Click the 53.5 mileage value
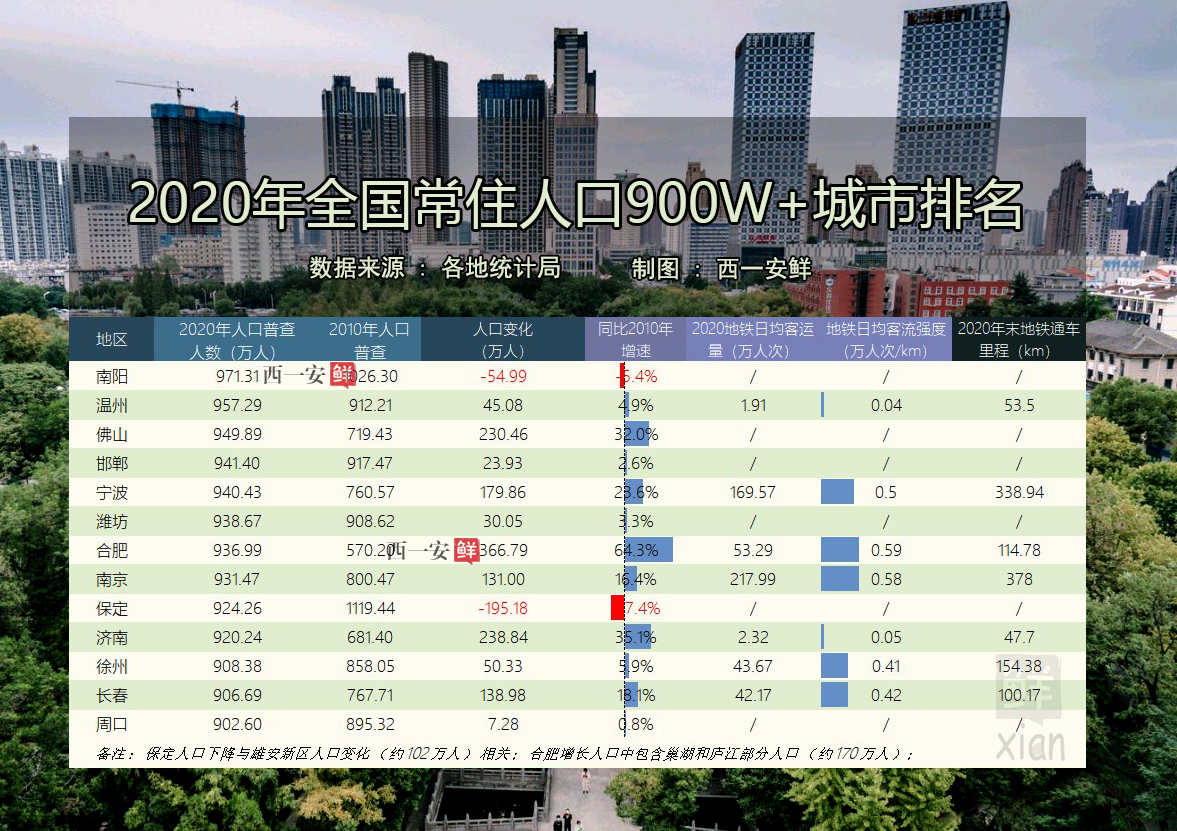The height and width of the screenshot is (831, 1177). 1019,405
